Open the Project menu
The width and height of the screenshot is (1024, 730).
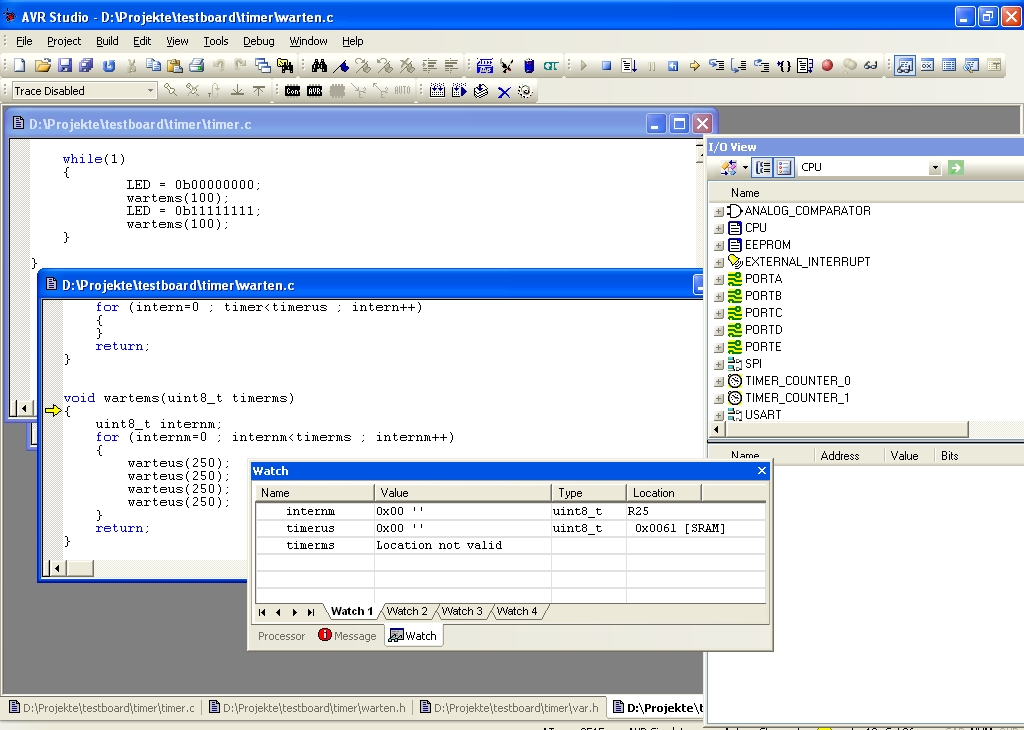coord(64,41)
